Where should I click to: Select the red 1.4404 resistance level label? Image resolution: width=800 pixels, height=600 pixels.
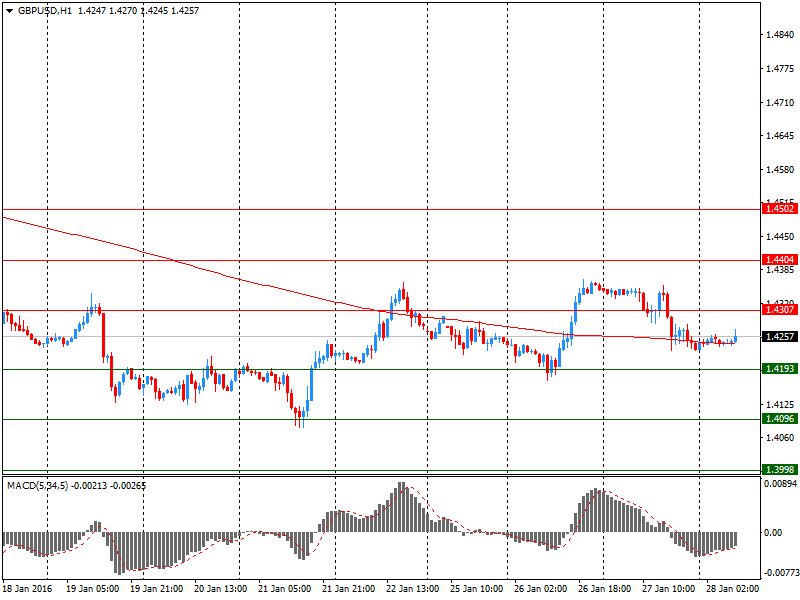[780, 260]
